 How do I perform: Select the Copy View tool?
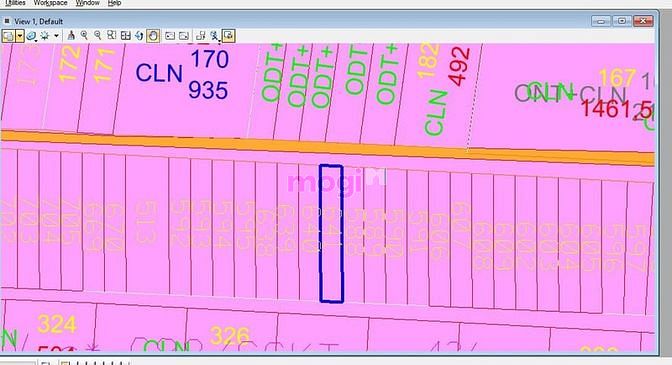pos(201,36)
